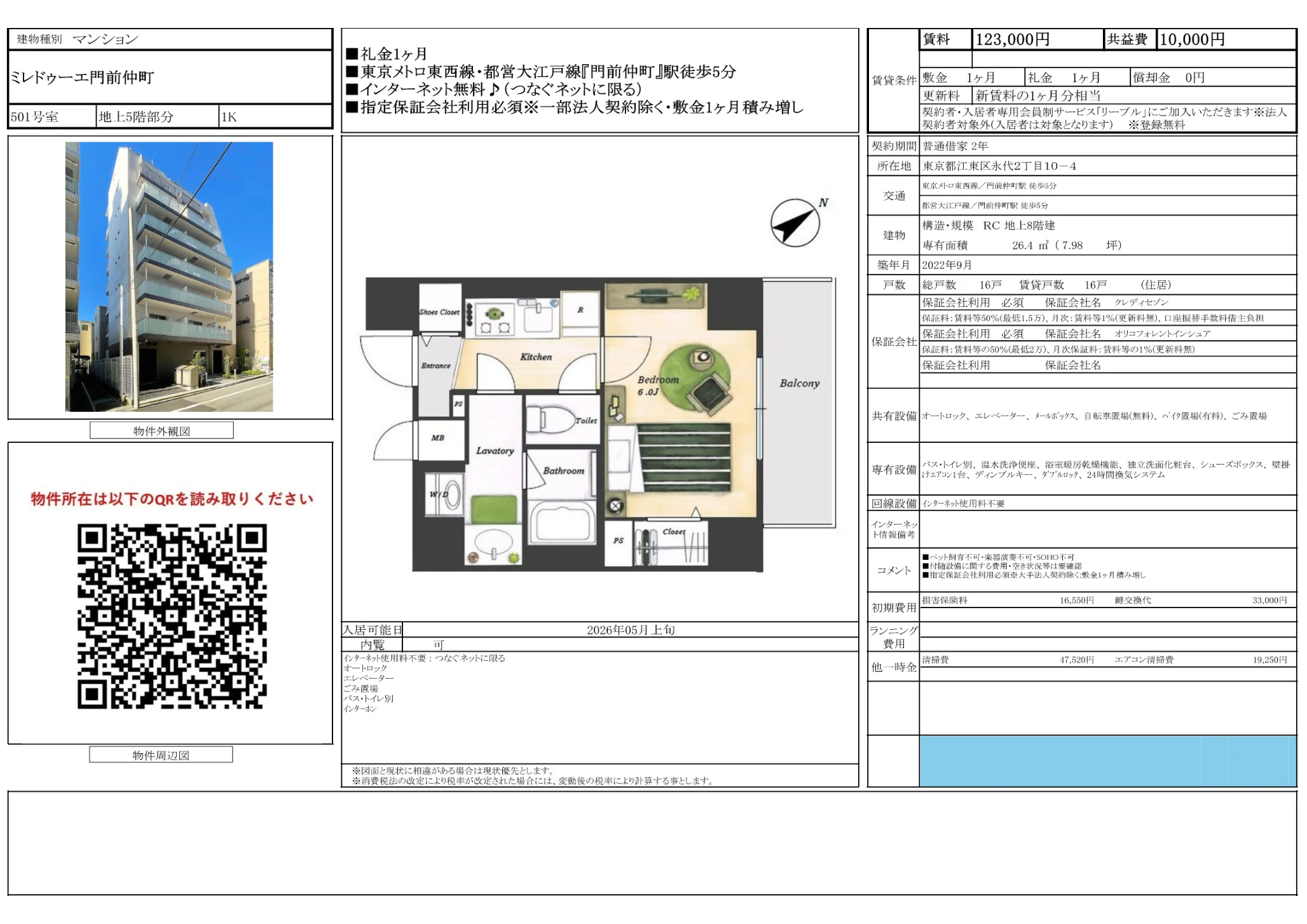Click the damage insurance fee 16,550円

point(1076,601)
